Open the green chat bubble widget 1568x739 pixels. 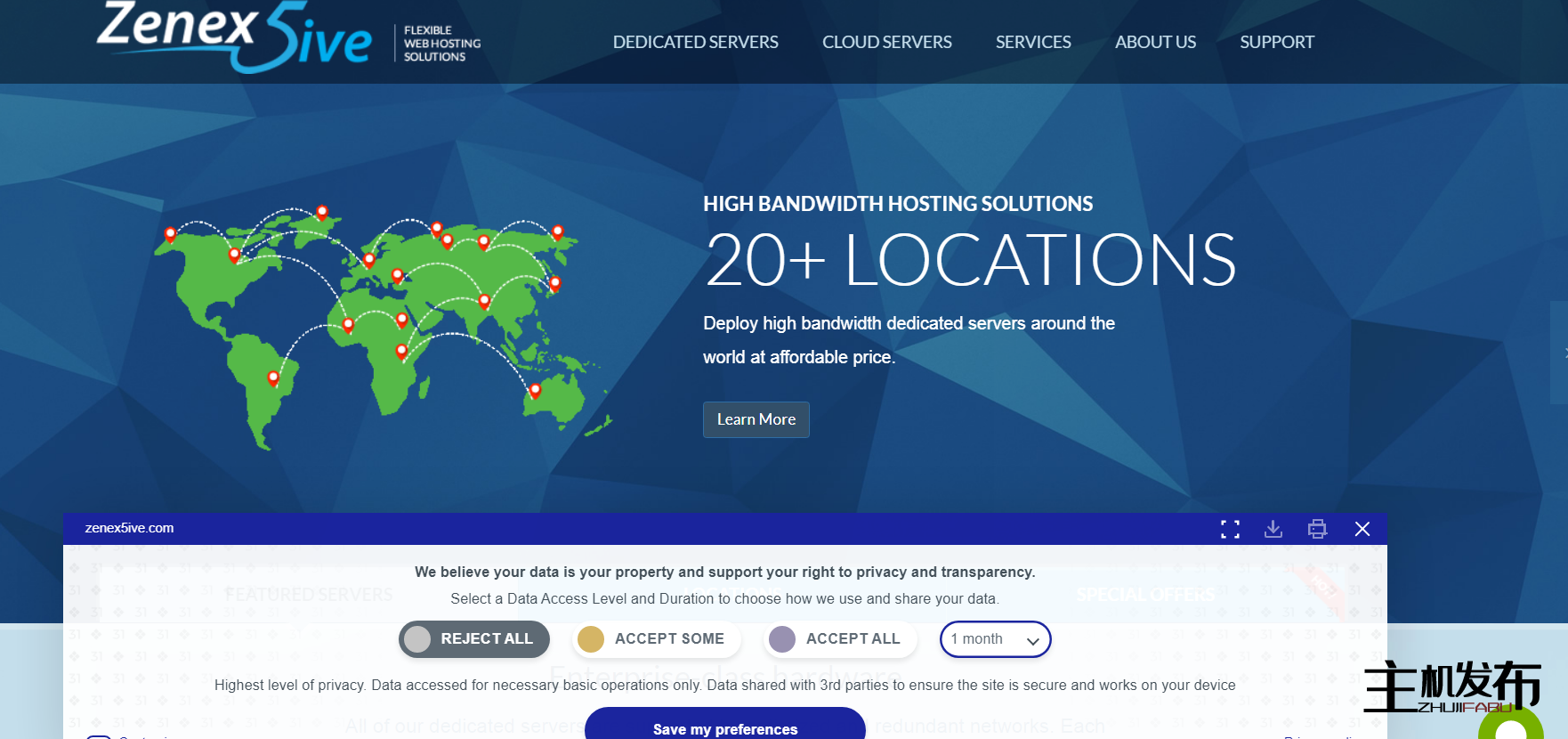coord(1510,726)
